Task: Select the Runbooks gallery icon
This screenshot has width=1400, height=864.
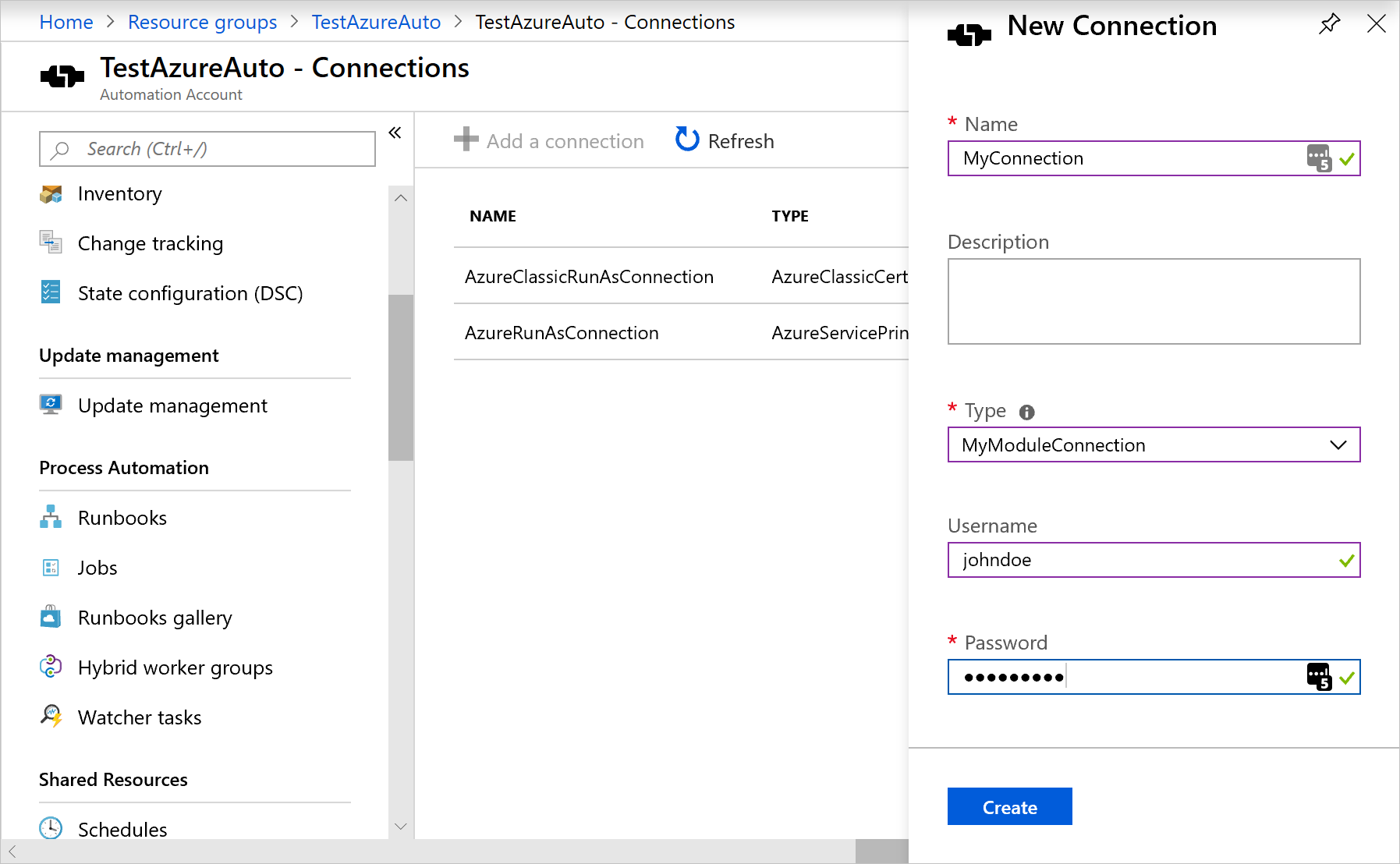Action: (51, 617)
